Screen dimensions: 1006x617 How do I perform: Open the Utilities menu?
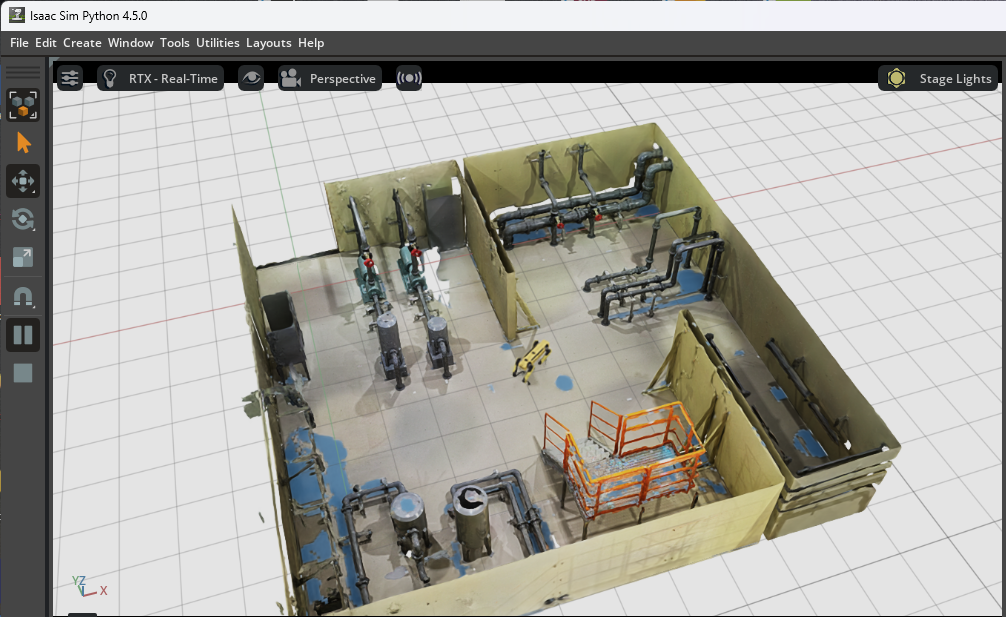(218, 43)
